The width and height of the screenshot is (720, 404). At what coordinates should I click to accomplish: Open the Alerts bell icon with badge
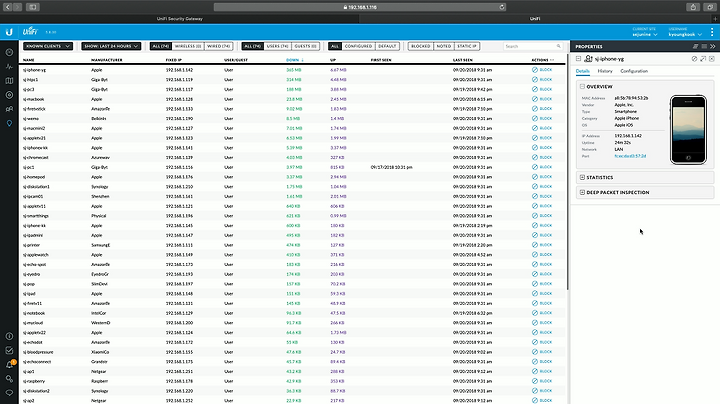click(10, 365)
